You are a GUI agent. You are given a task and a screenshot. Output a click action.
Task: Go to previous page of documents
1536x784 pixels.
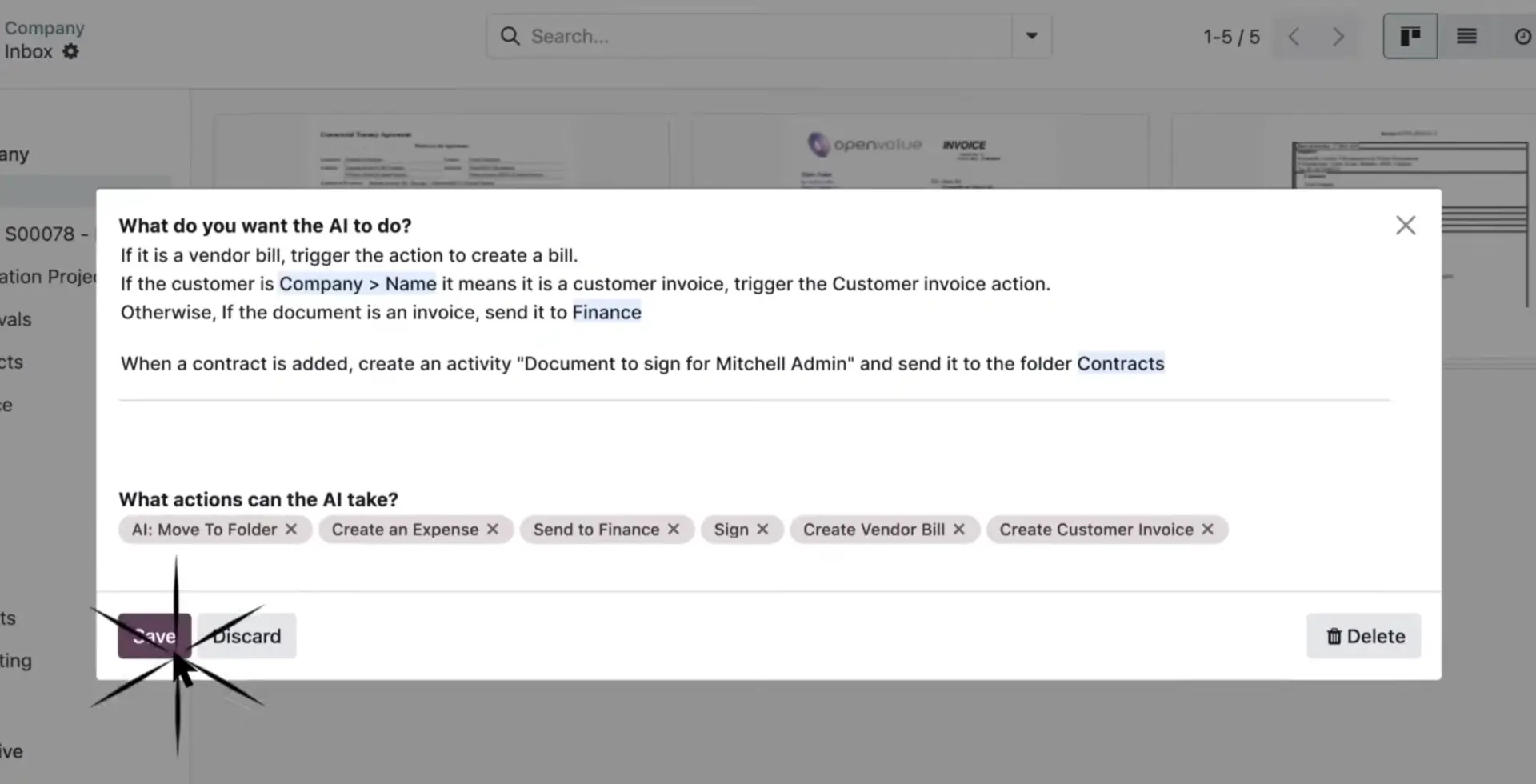tap(1294, 36)
